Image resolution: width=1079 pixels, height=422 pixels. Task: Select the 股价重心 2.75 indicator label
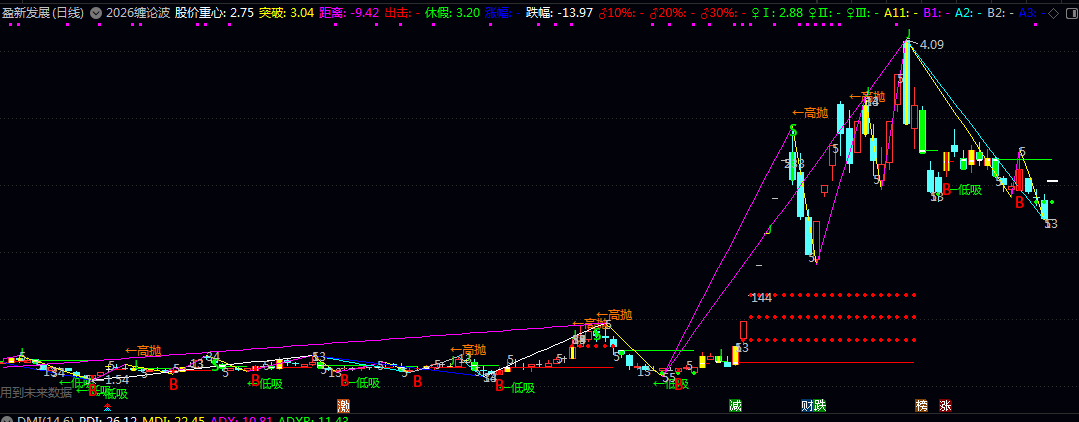tap(213, 13)
